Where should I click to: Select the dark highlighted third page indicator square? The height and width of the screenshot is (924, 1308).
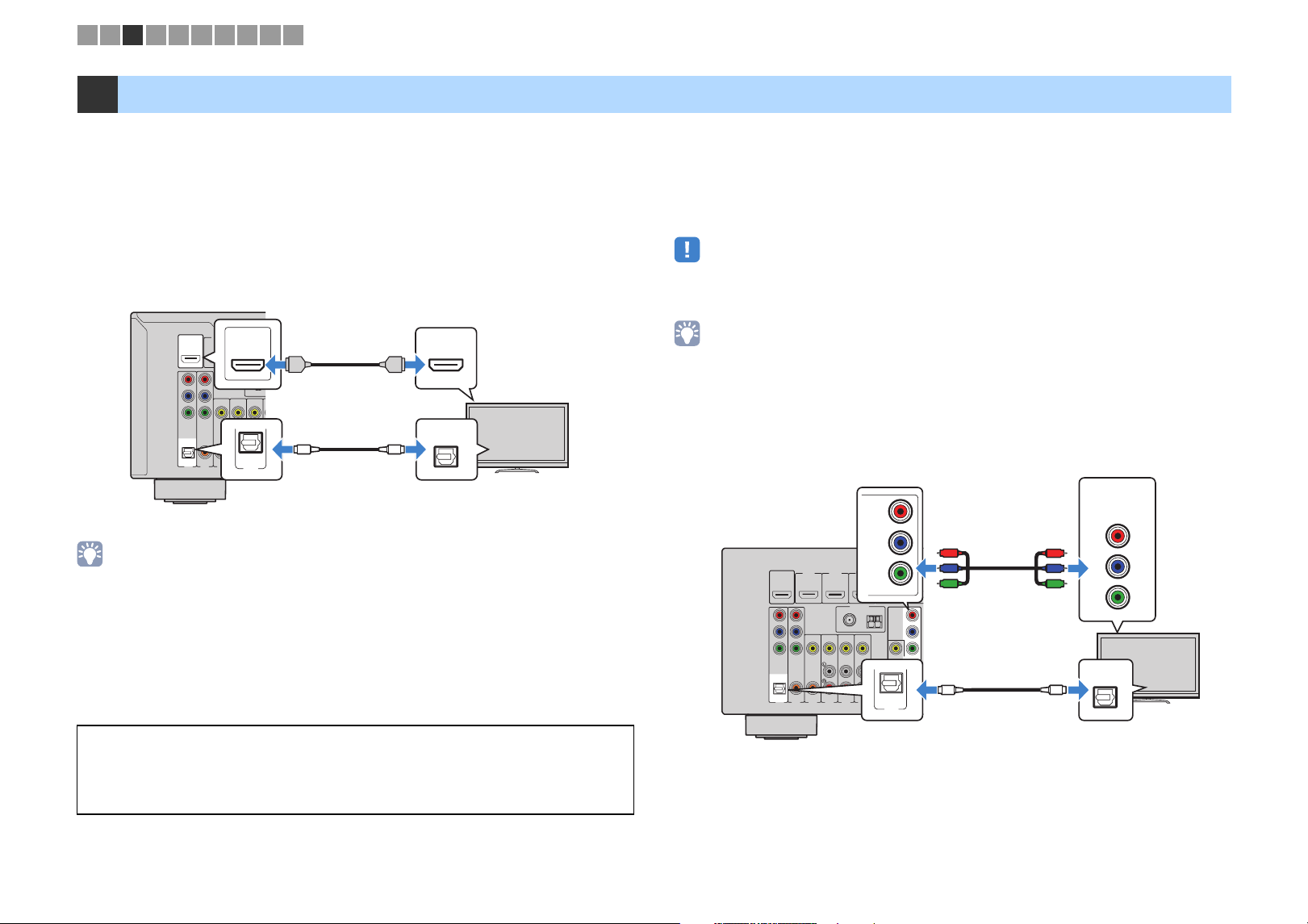click(x=132, y=35)
